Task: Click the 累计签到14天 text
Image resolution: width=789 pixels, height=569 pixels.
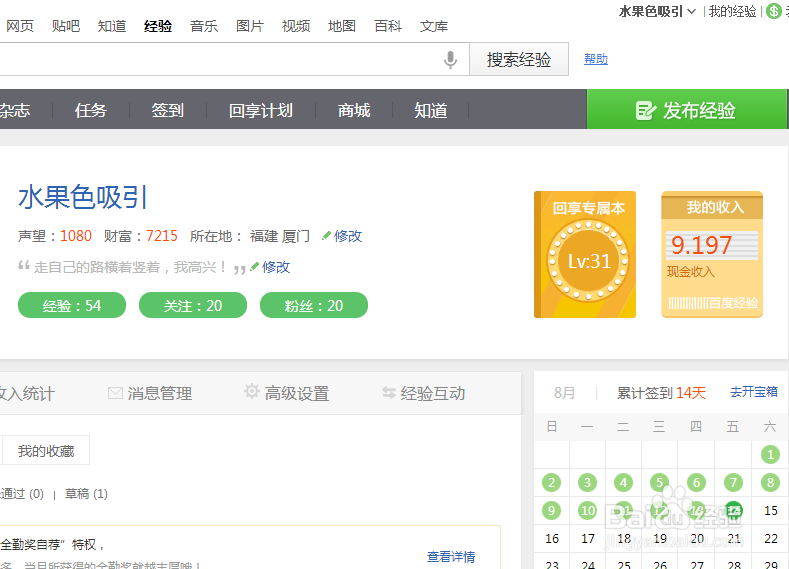Action: pyautogui.click(x=661, y=393)
